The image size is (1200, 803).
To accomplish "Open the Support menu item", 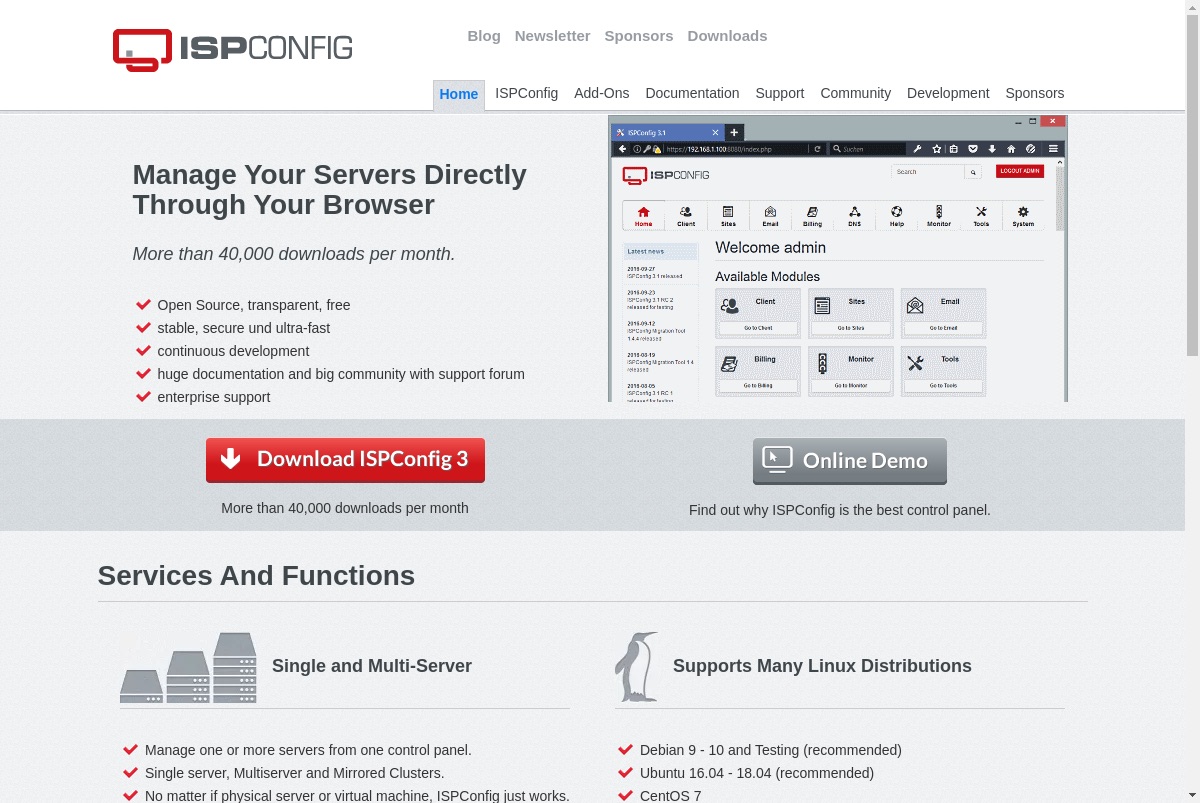I will point(780,93).
